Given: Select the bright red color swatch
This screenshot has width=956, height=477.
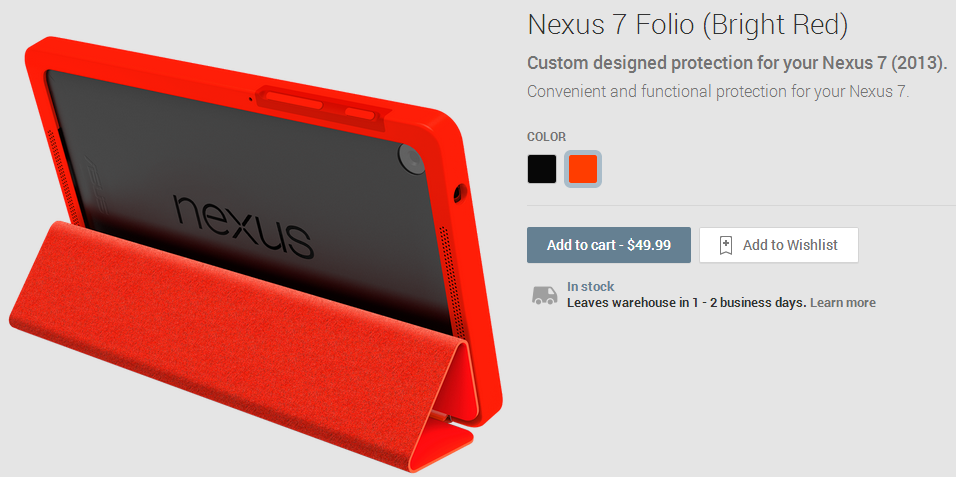Looking at the screenshot, I should [x=583, y=169].
